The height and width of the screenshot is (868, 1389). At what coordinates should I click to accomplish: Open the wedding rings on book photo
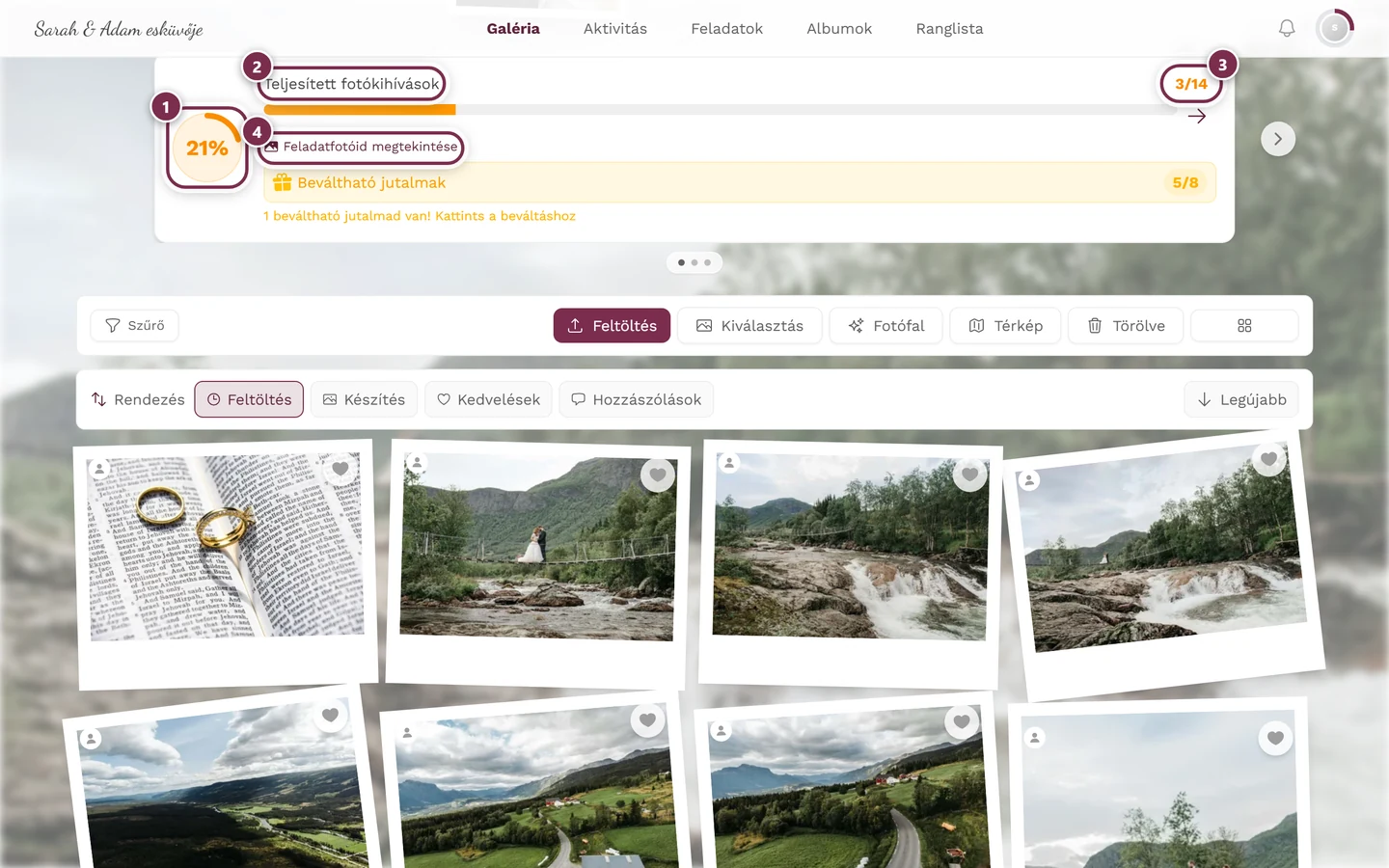point(227,547)
